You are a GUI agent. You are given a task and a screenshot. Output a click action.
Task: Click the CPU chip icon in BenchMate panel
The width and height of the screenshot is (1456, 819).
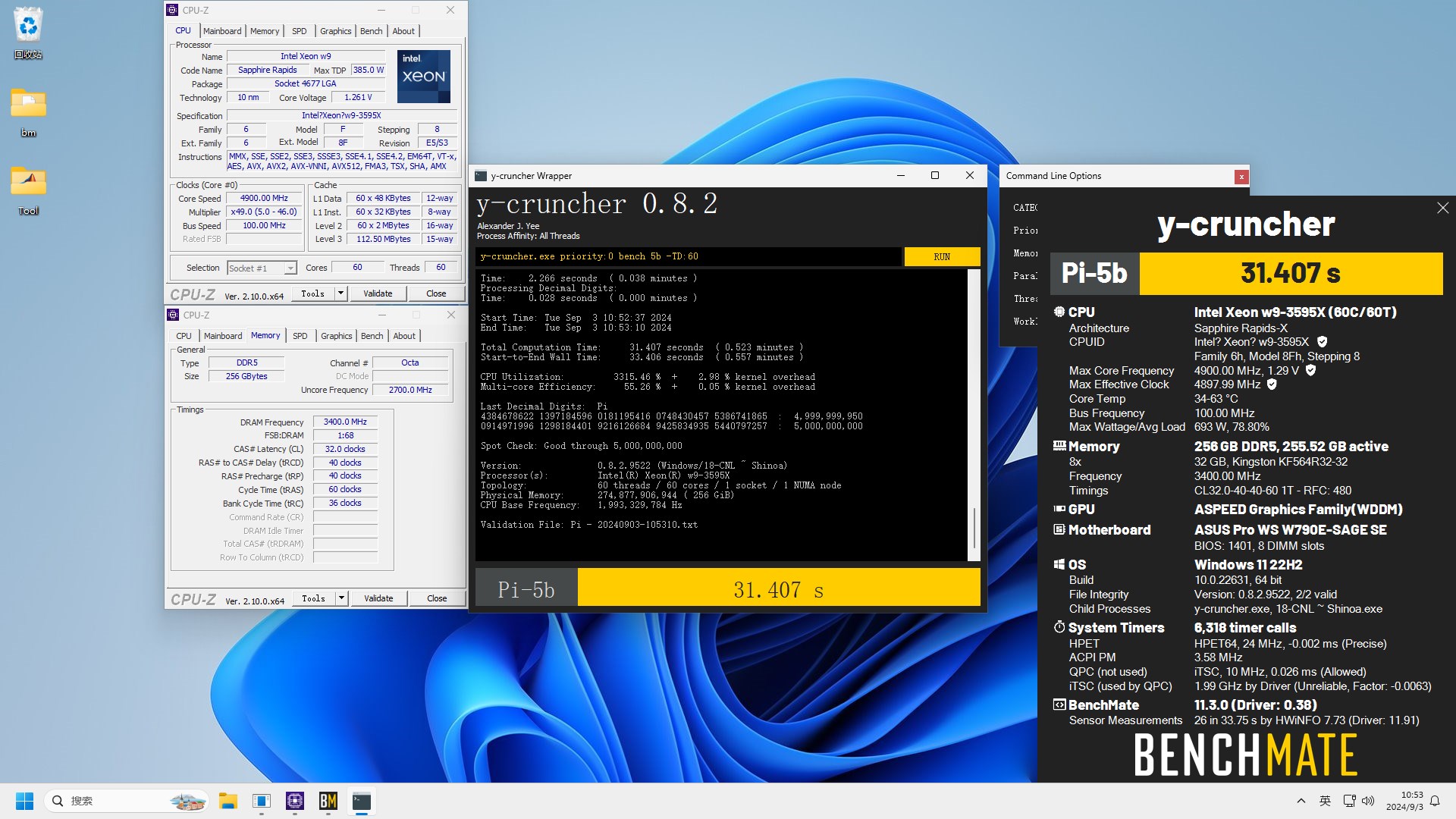click(x=1059, y=312)
